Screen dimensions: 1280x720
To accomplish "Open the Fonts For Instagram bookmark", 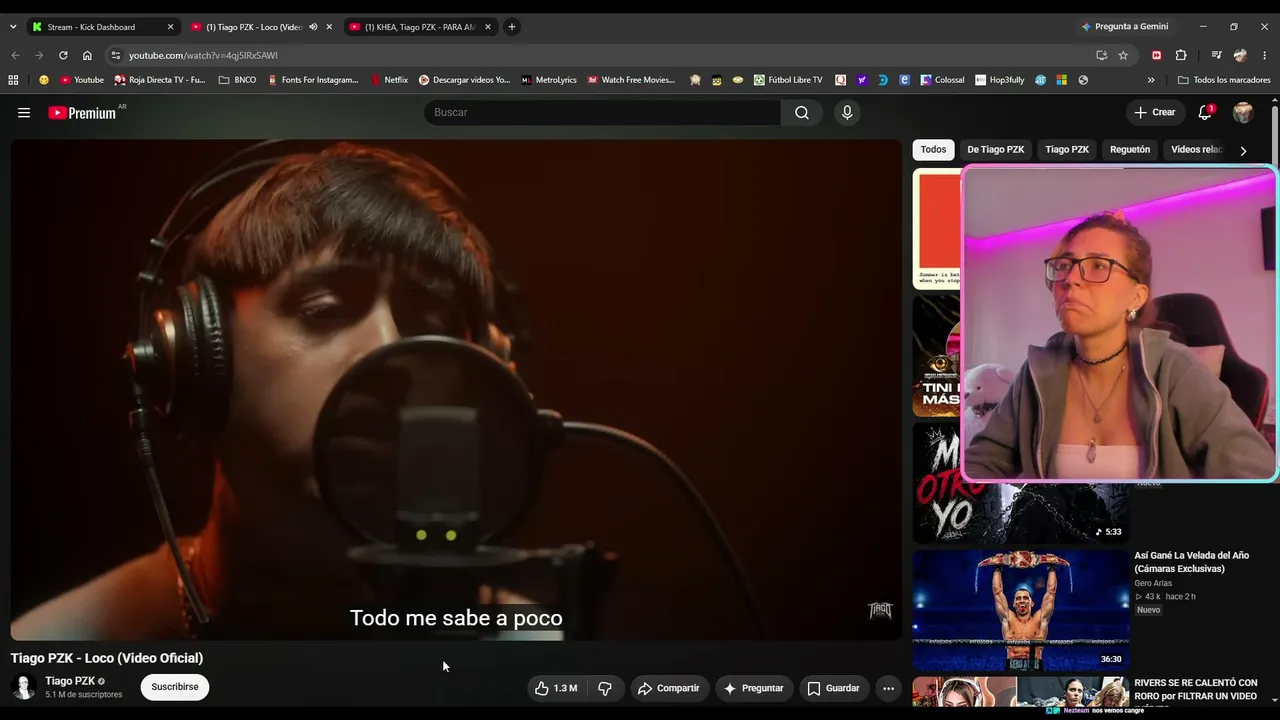I will coord(313,80).
